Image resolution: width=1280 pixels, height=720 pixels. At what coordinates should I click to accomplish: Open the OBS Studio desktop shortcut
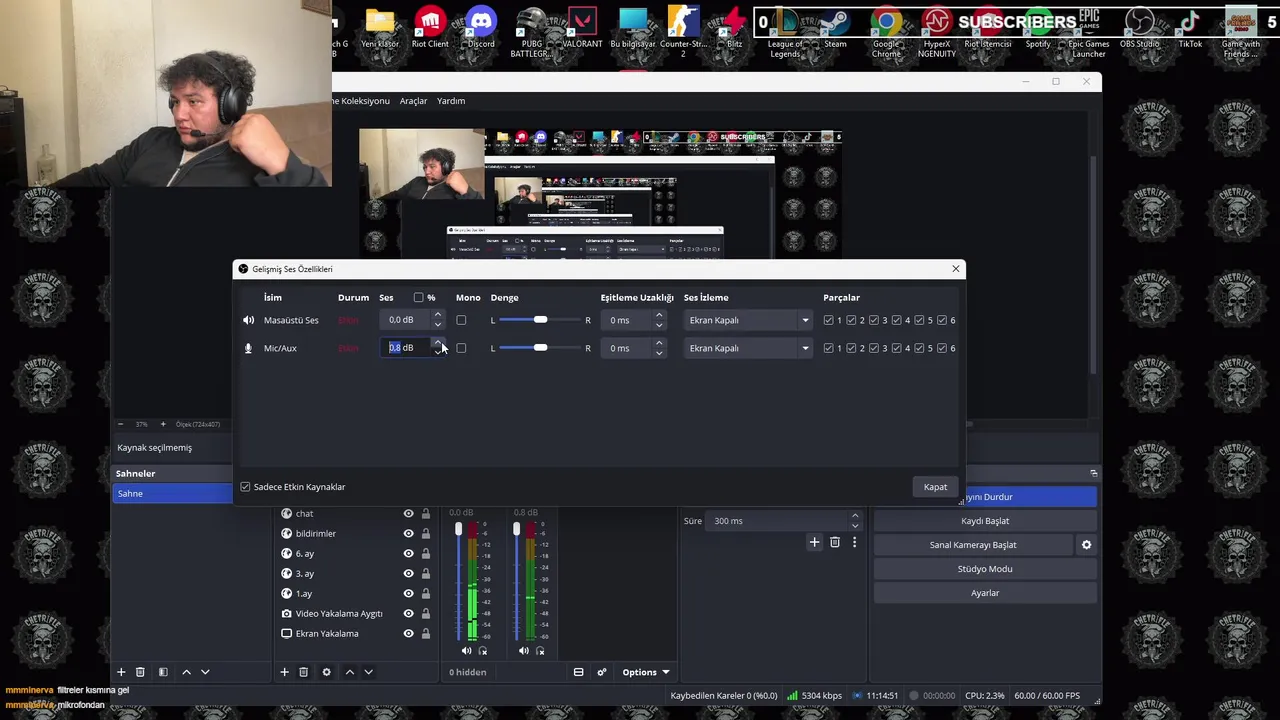(1139, 28)
